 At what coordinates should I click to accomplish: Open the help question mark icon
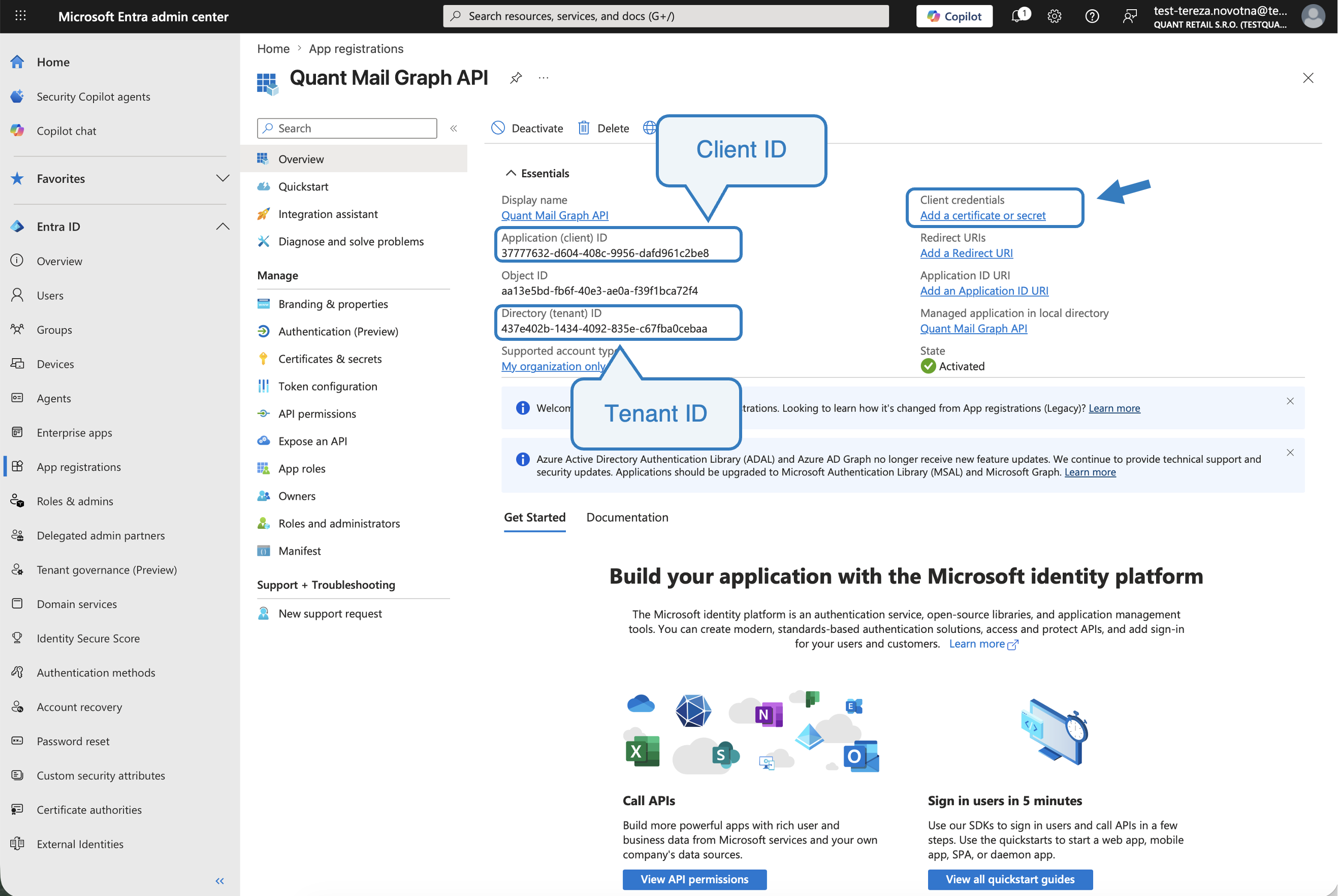pos(1092,16)
